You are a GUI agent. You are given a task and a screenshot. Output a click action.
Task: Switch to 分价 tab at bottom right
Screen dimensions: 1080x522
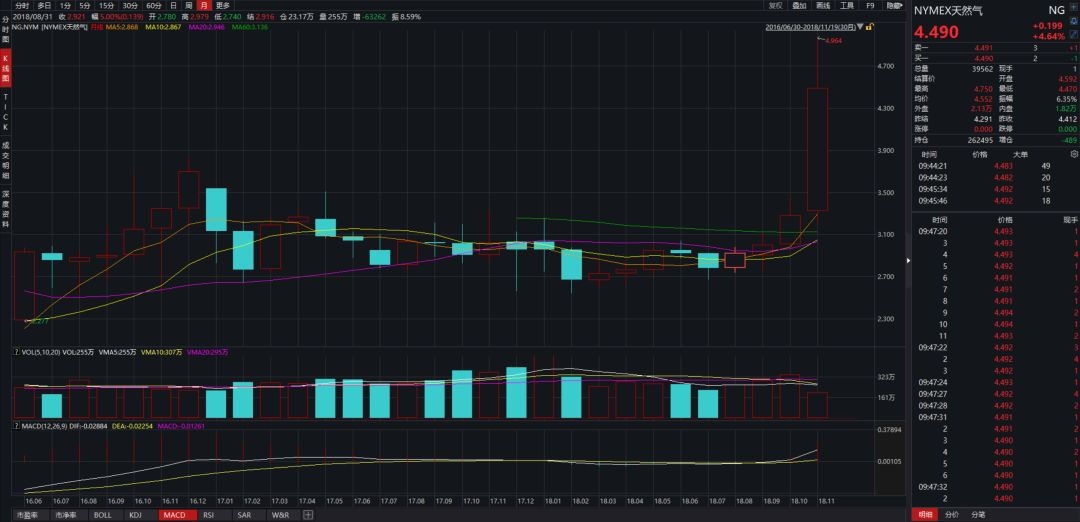click(951, 515)
